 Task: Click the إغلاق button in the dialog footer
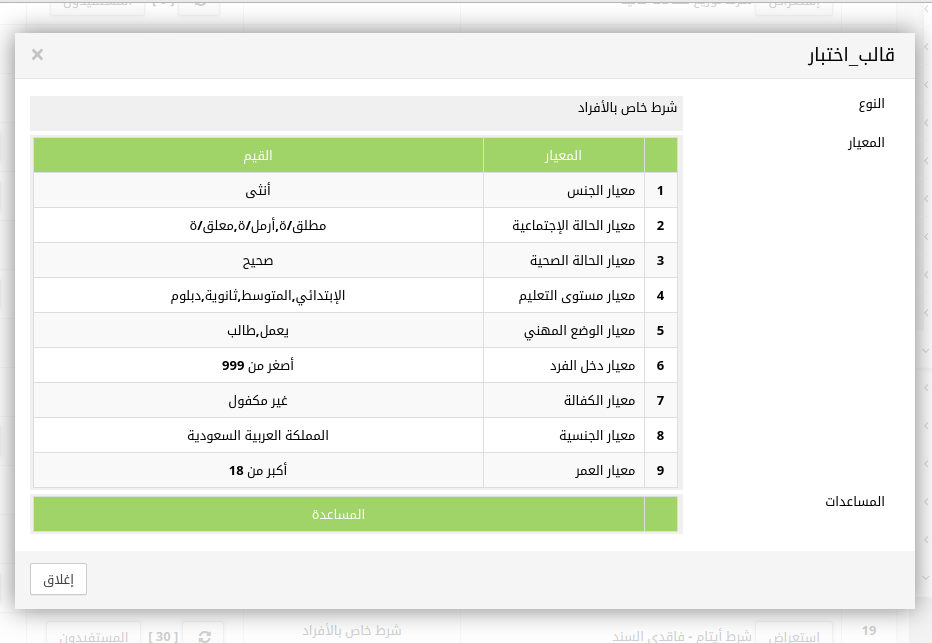[x=59, y=579]
